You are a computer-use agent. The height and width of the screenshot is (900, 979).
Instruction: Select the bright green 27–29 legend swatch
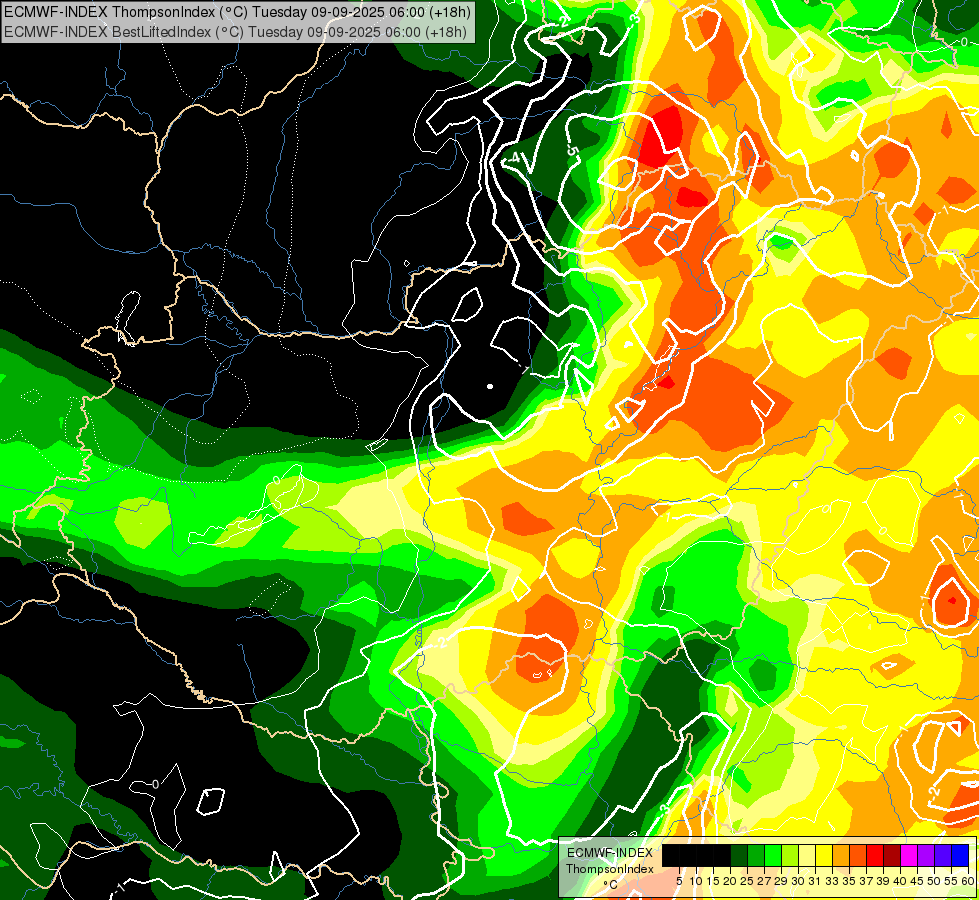pyautogui.click(x=773, y=856)
